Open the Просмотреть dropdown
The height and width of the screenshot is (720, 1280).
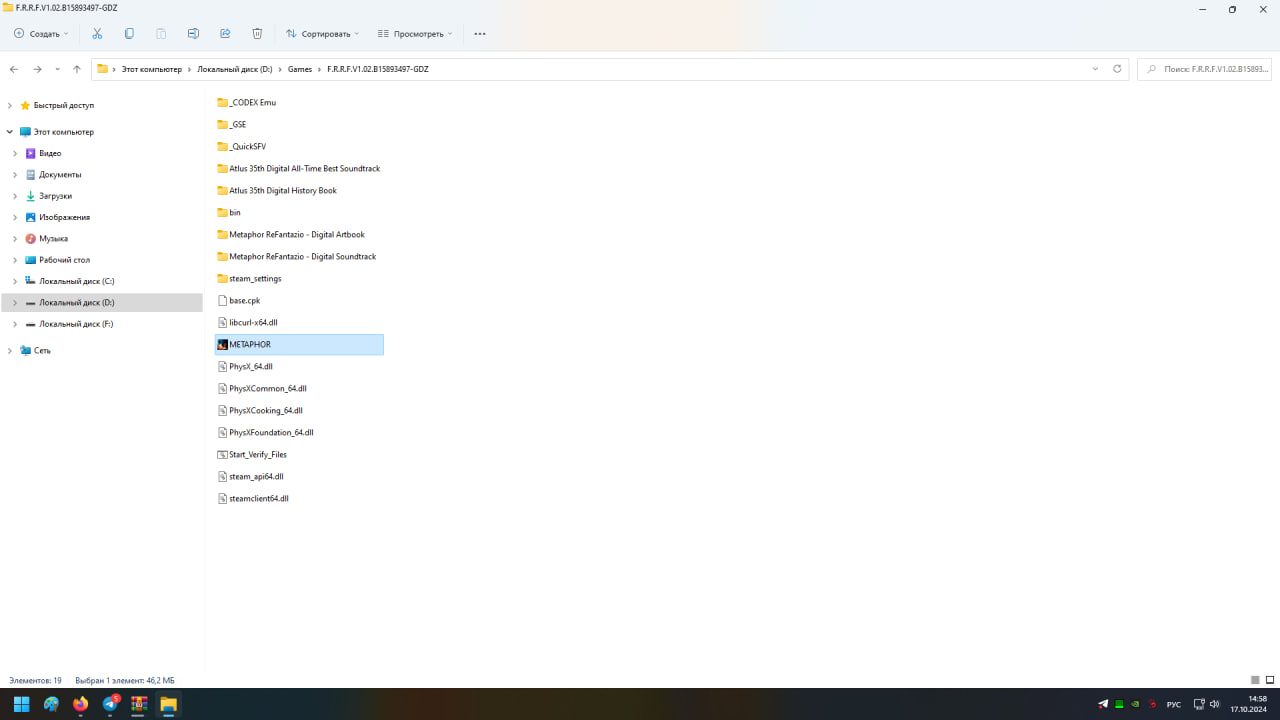(x=415, y=33)
